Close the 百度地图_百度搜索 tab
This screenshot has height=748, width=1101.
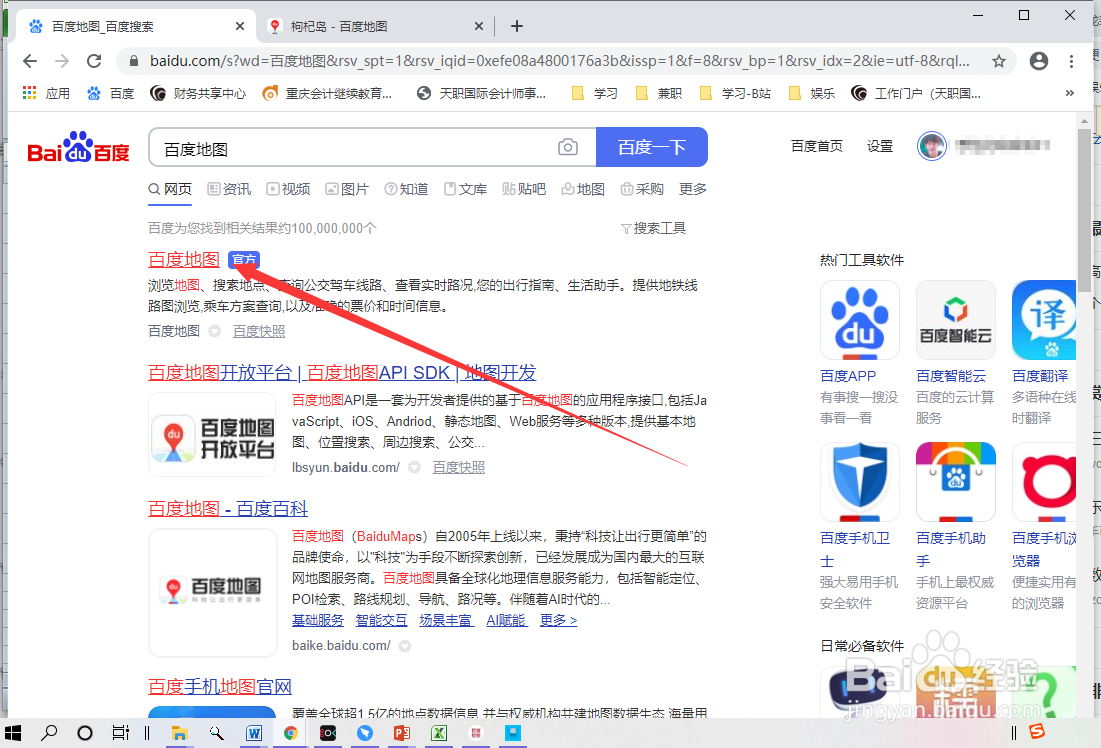(x=239, y=26)
